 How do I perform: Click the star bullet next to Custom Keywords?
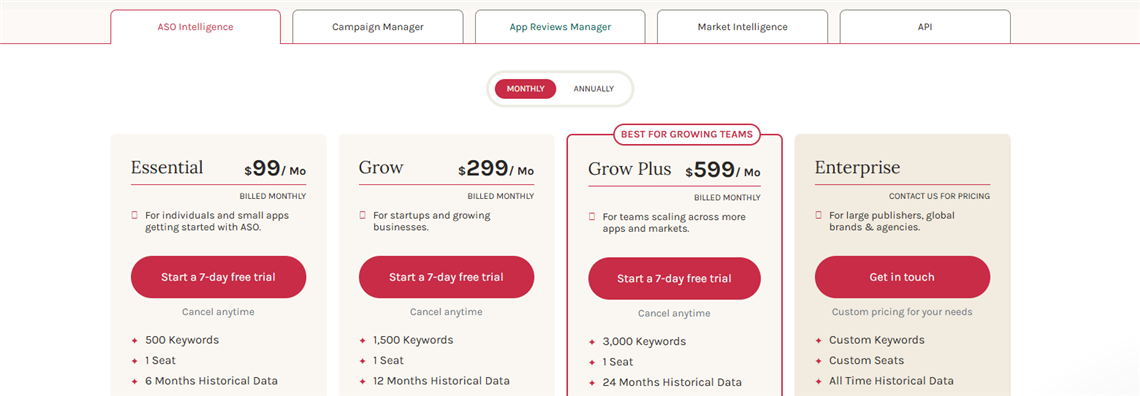click(819, 340)
